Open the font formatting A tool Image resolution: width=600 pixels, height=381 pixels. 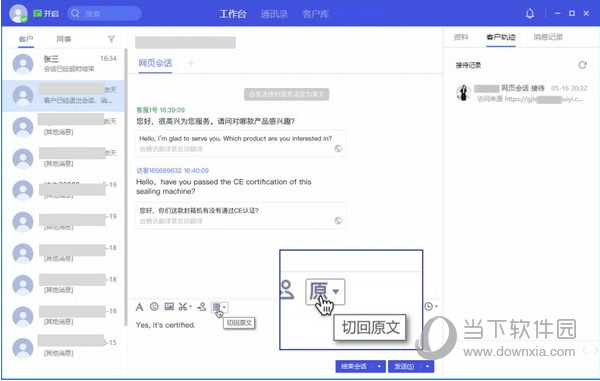(x=140, y=307)
